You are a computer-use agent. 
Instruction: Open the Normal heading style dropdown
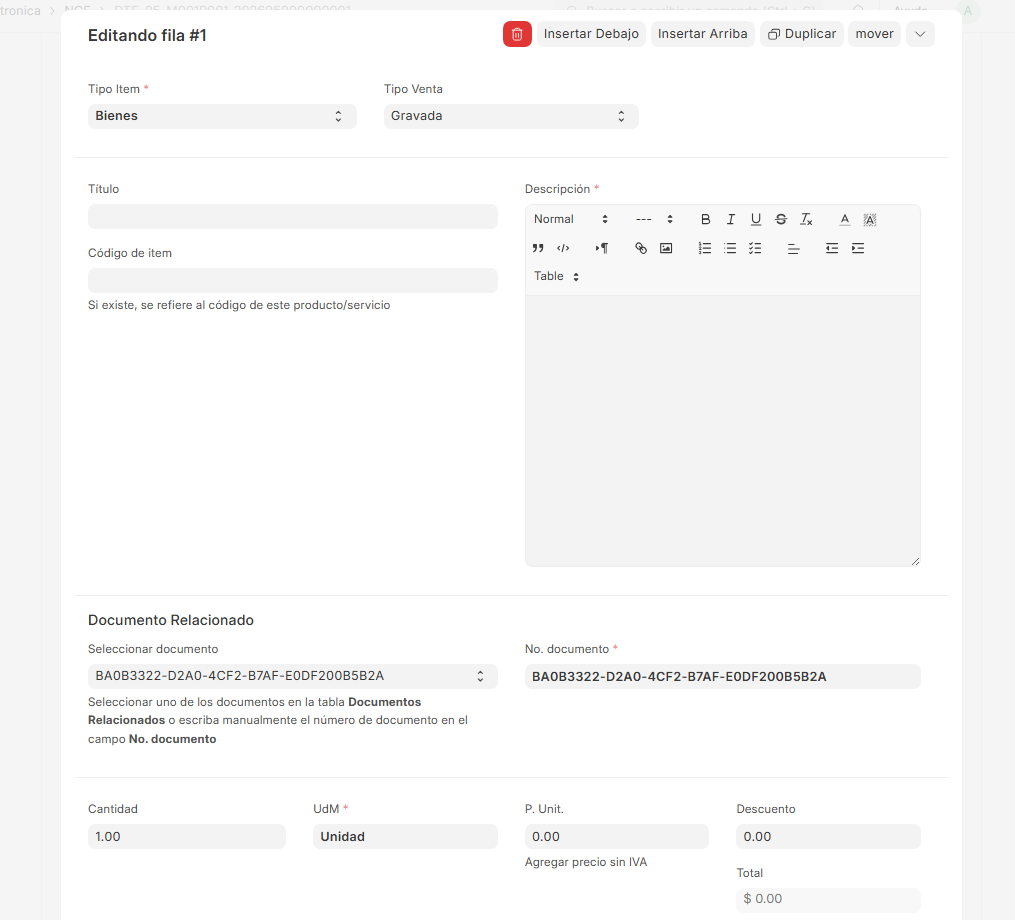point(571,219)
